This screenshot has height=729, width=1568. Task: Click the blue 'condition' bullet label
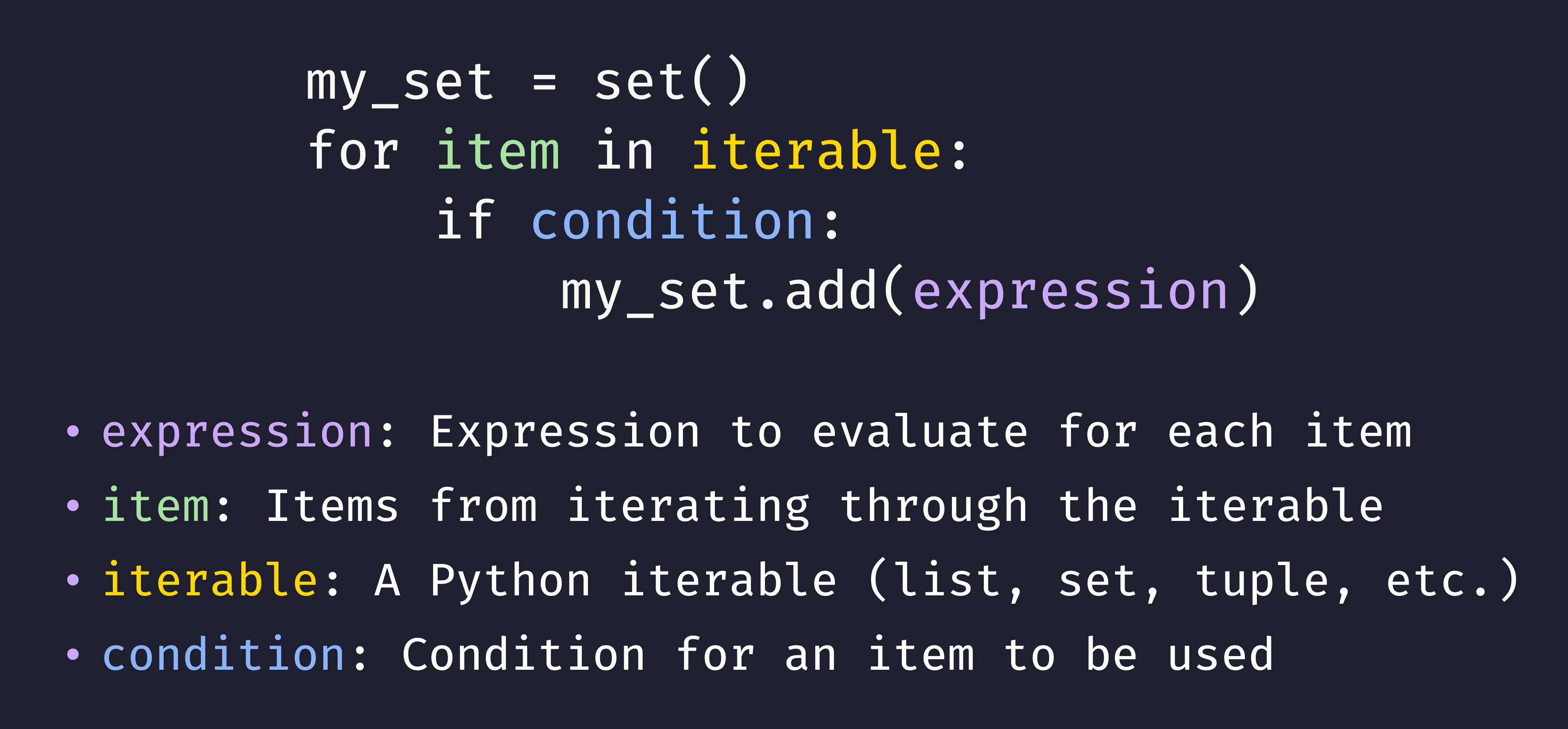coord(224,653)
